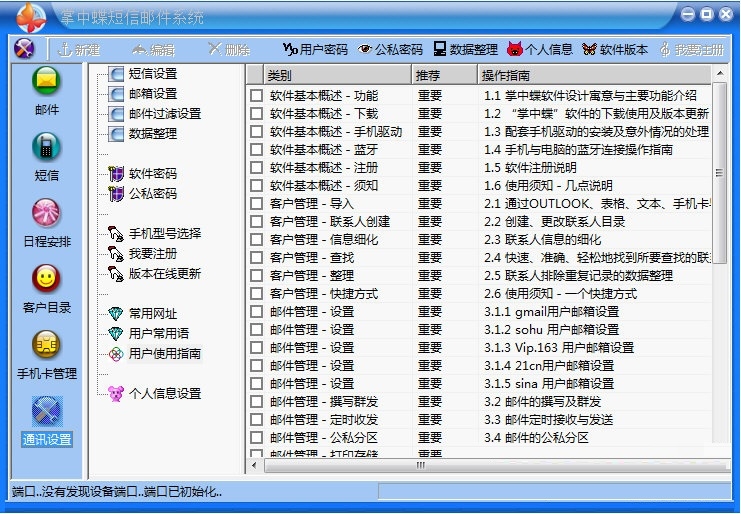This screenshot has width=741, height=514.
Task: Click the vertical scrollbar up arrow
Action: click(720, 73)
